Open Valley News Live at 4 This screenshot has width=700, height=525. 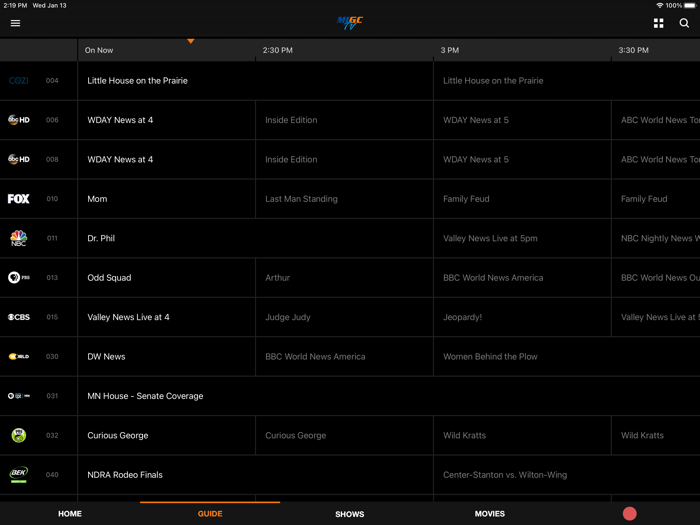pyautogui.click(x=167, y=317)
